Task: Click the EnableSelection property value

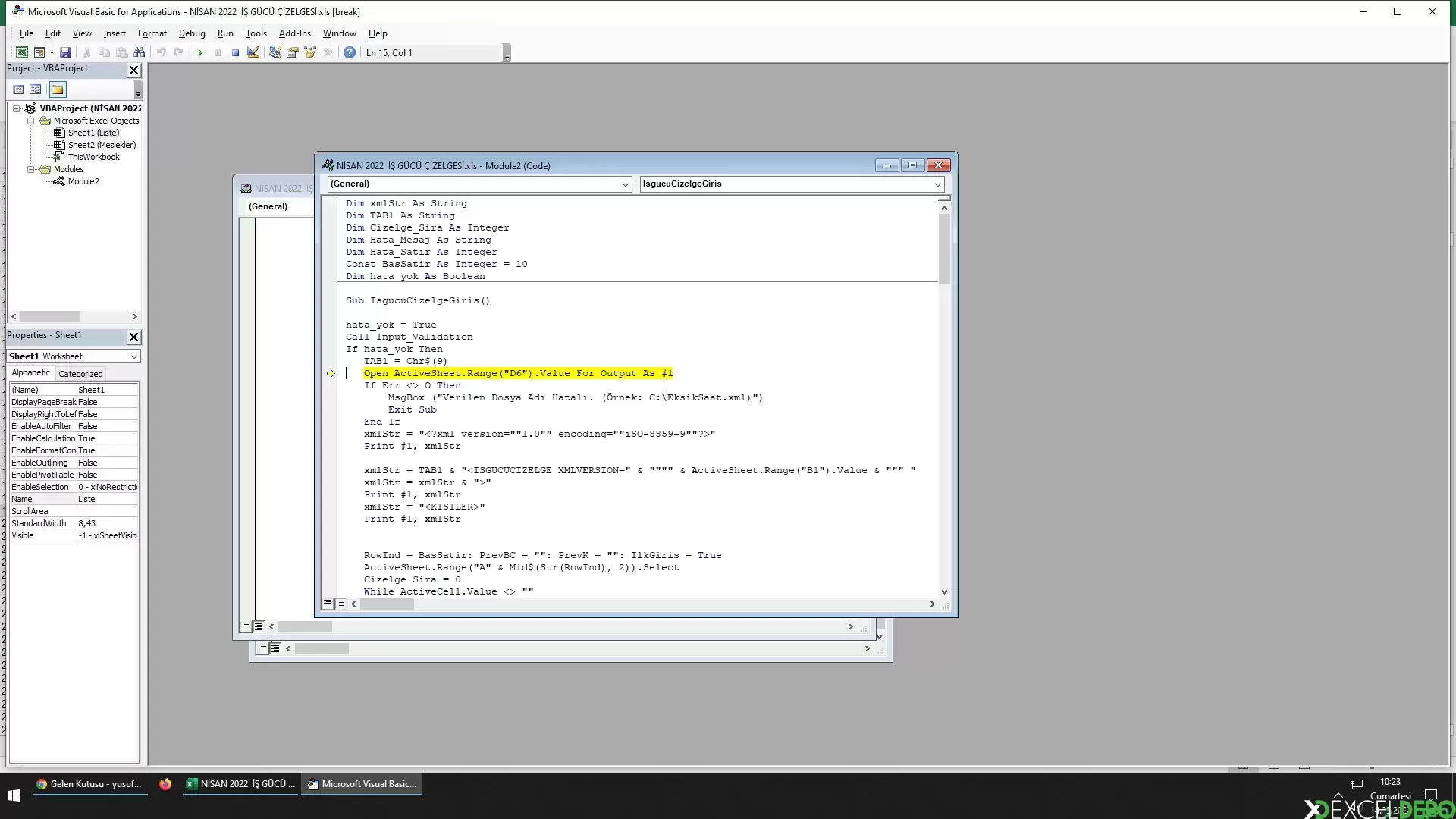Action: [108, 487]
